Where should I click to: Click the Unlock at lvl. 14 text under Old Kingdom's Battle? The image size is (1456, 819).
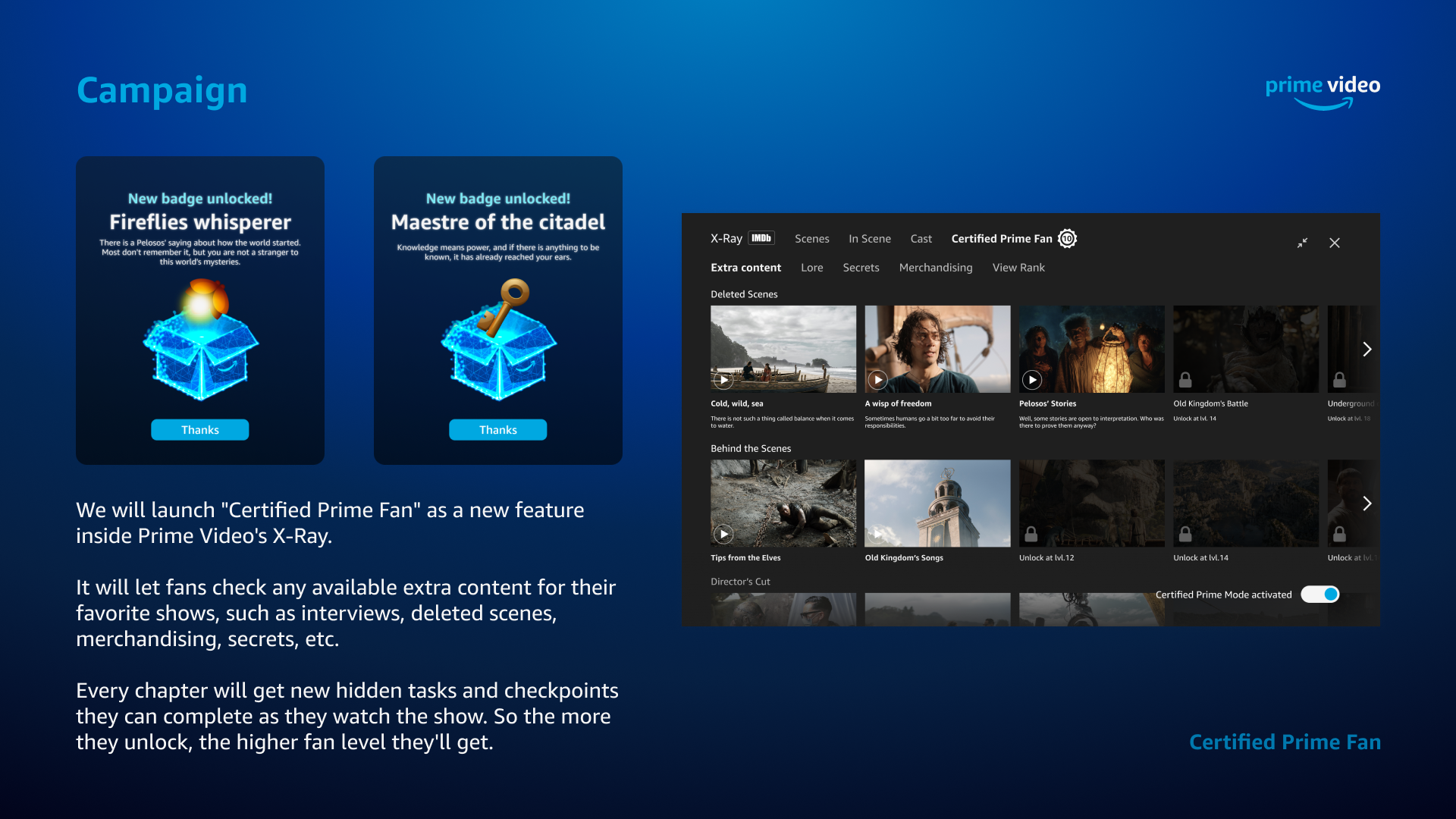pos(1194,419)
